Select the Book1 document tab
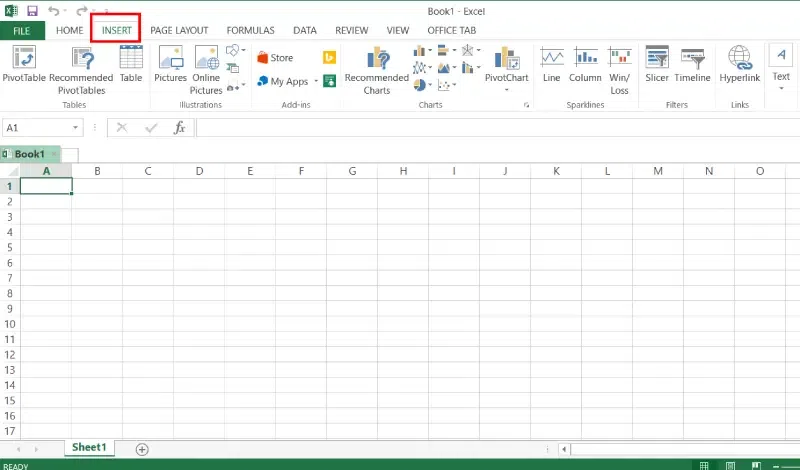800x470 pixels. (29, 154)
